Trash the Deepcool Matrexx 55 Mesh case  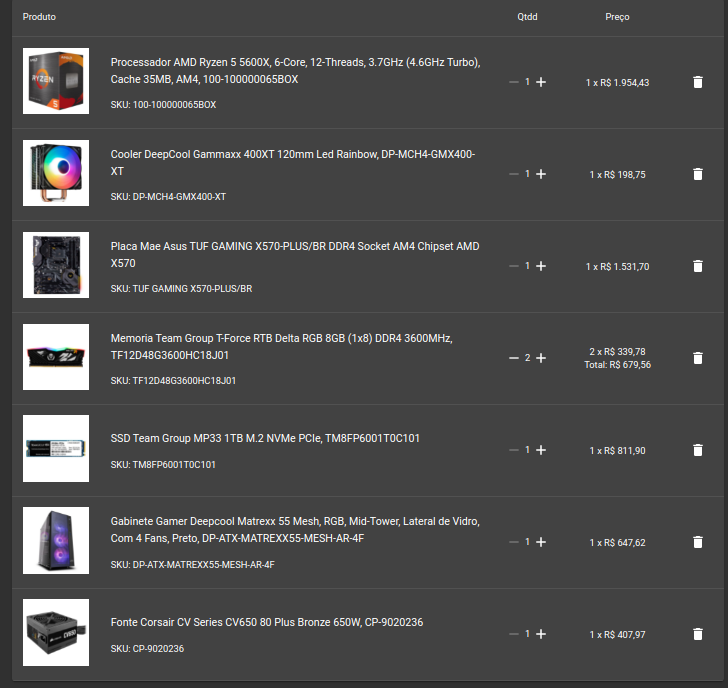click(697, 542)
